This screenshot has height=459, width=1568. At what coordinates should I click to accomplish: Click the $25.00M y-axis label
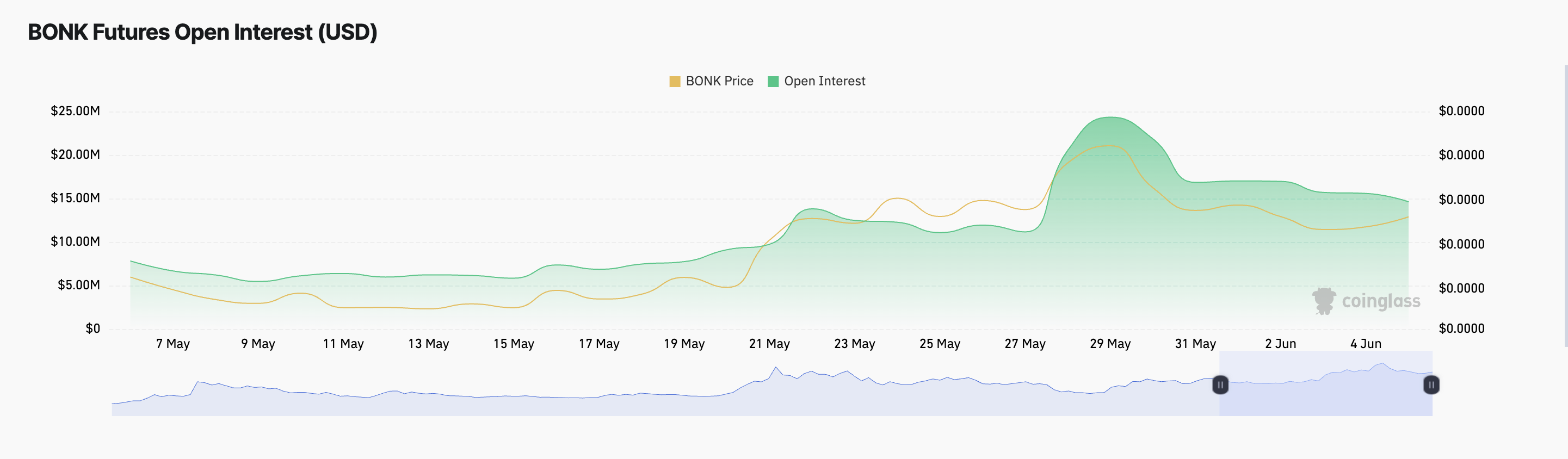(76, 111)
